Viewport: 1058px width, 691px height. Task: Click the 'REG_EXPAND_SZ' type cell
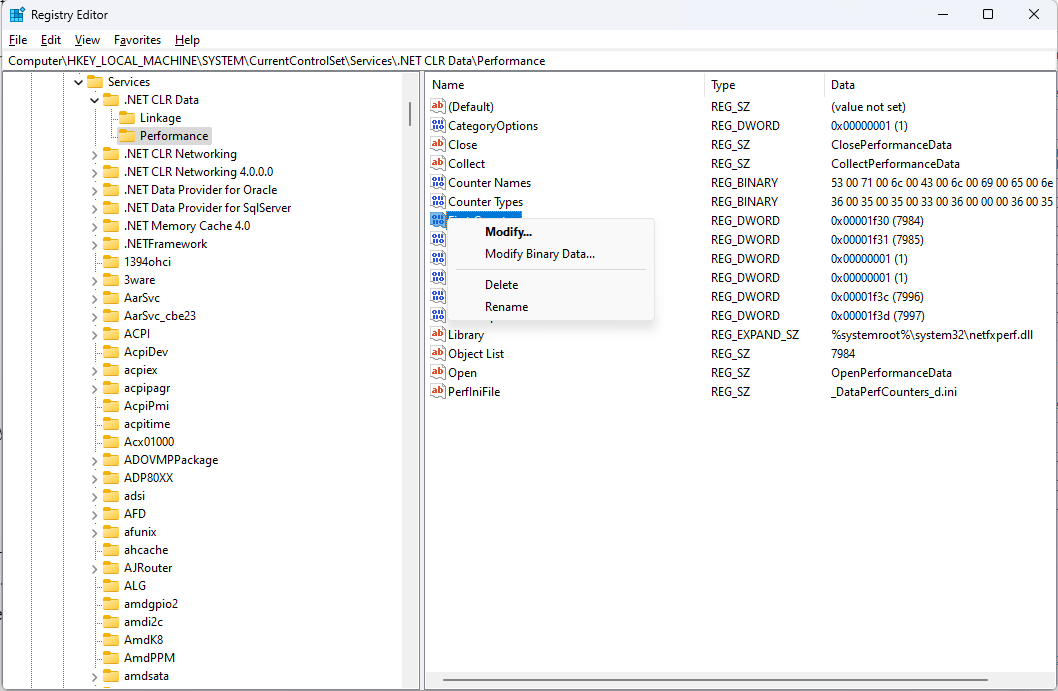754,335
